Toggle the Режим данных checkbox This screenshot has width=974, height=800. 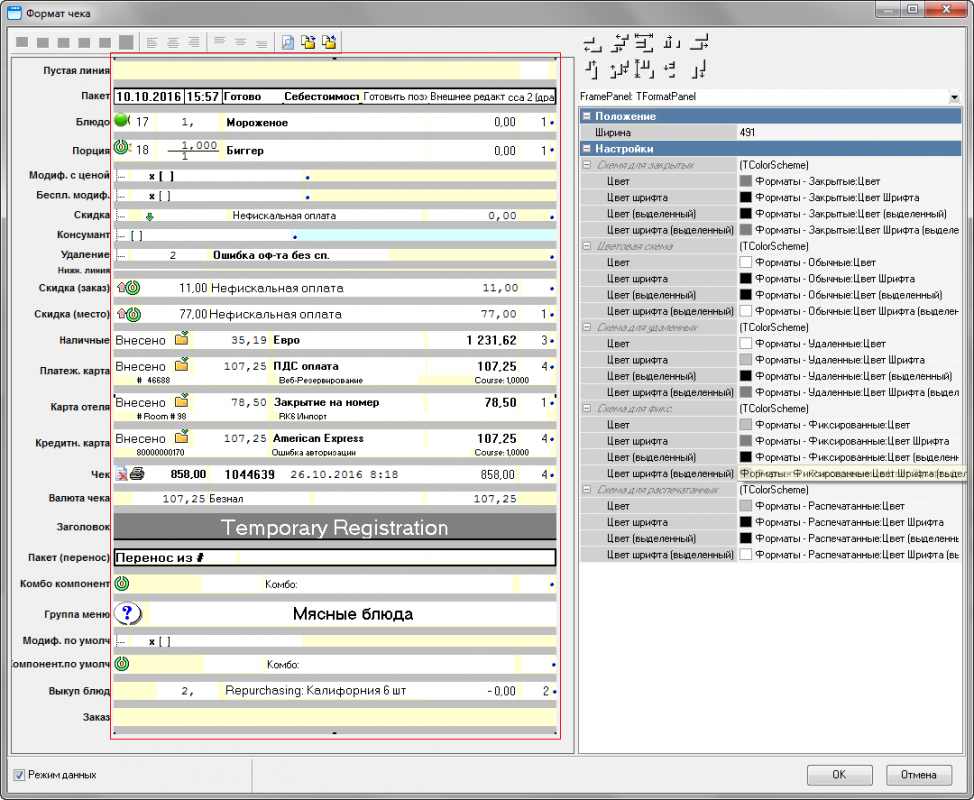pyautogui.click(x=20, y=775)
